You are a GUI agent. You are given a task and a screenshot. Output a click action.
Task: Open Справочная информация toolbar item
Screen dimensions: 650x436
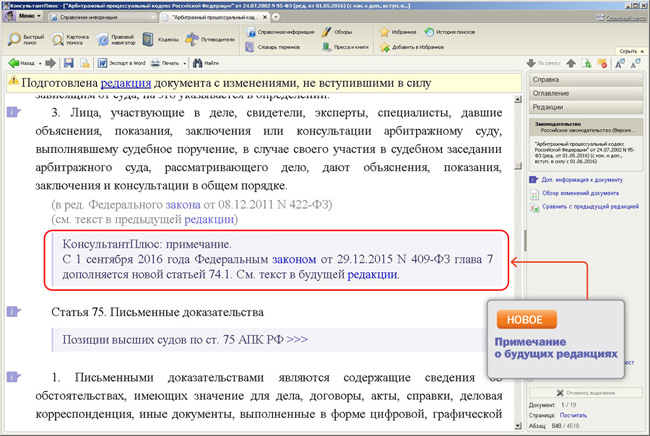click(x=280, y=32)
